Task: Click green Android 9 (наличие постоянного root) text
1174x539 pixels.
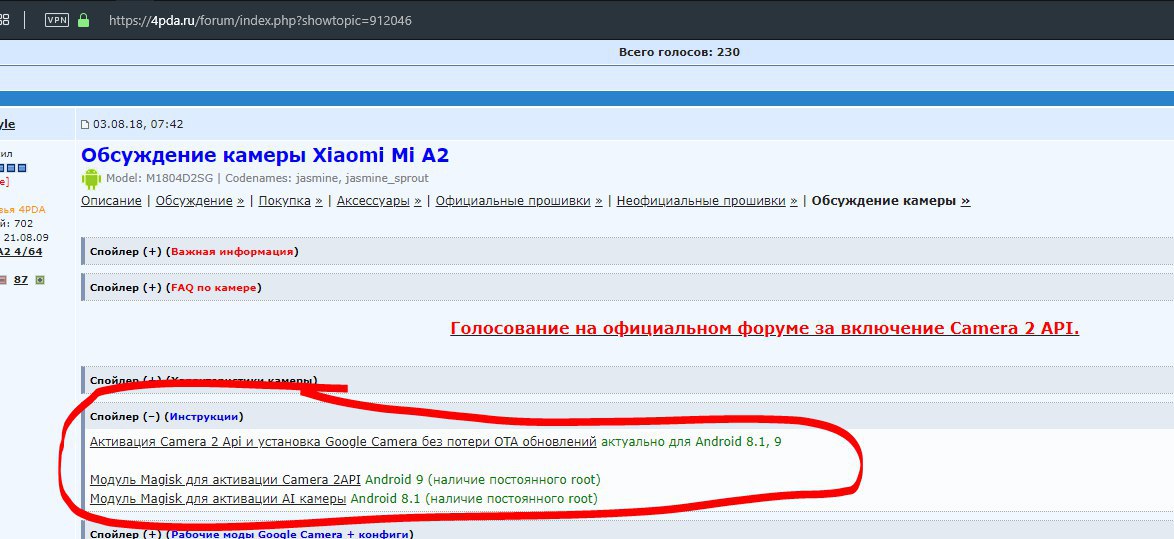Action: (x=483, y=479)
